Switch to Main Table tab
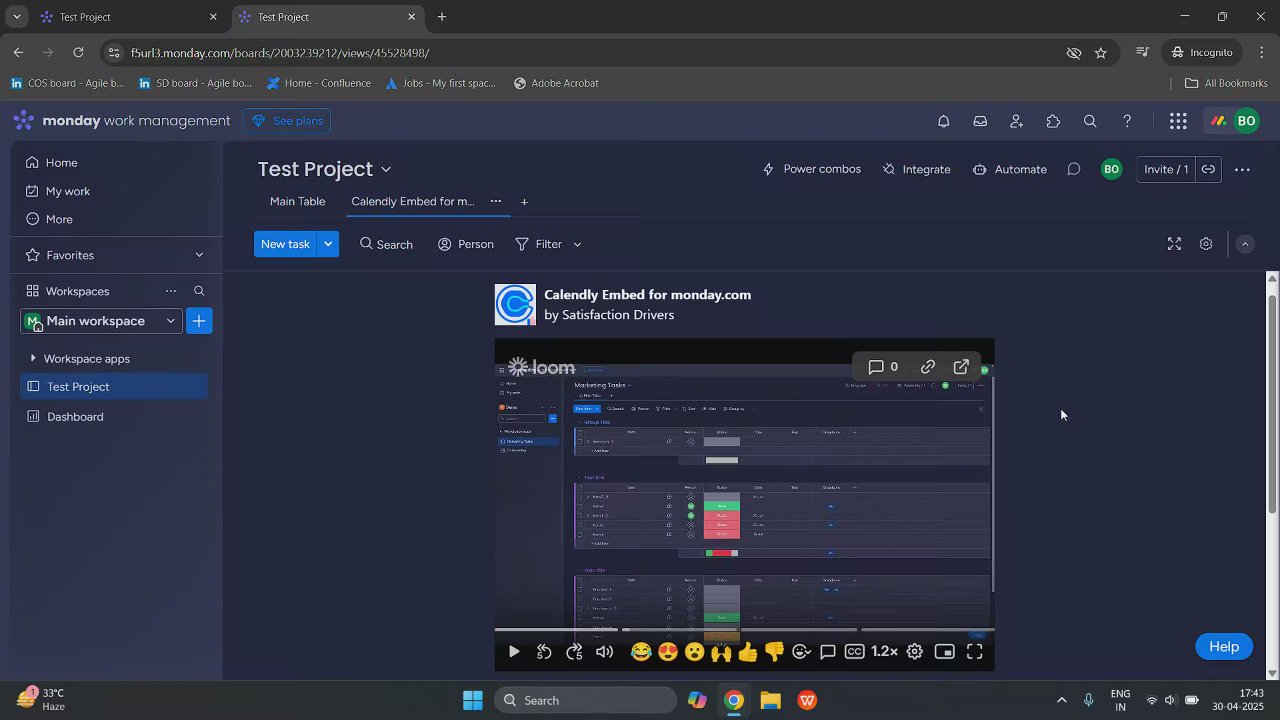This screenshot has width=1280, height=720. [x=298, y=201]
